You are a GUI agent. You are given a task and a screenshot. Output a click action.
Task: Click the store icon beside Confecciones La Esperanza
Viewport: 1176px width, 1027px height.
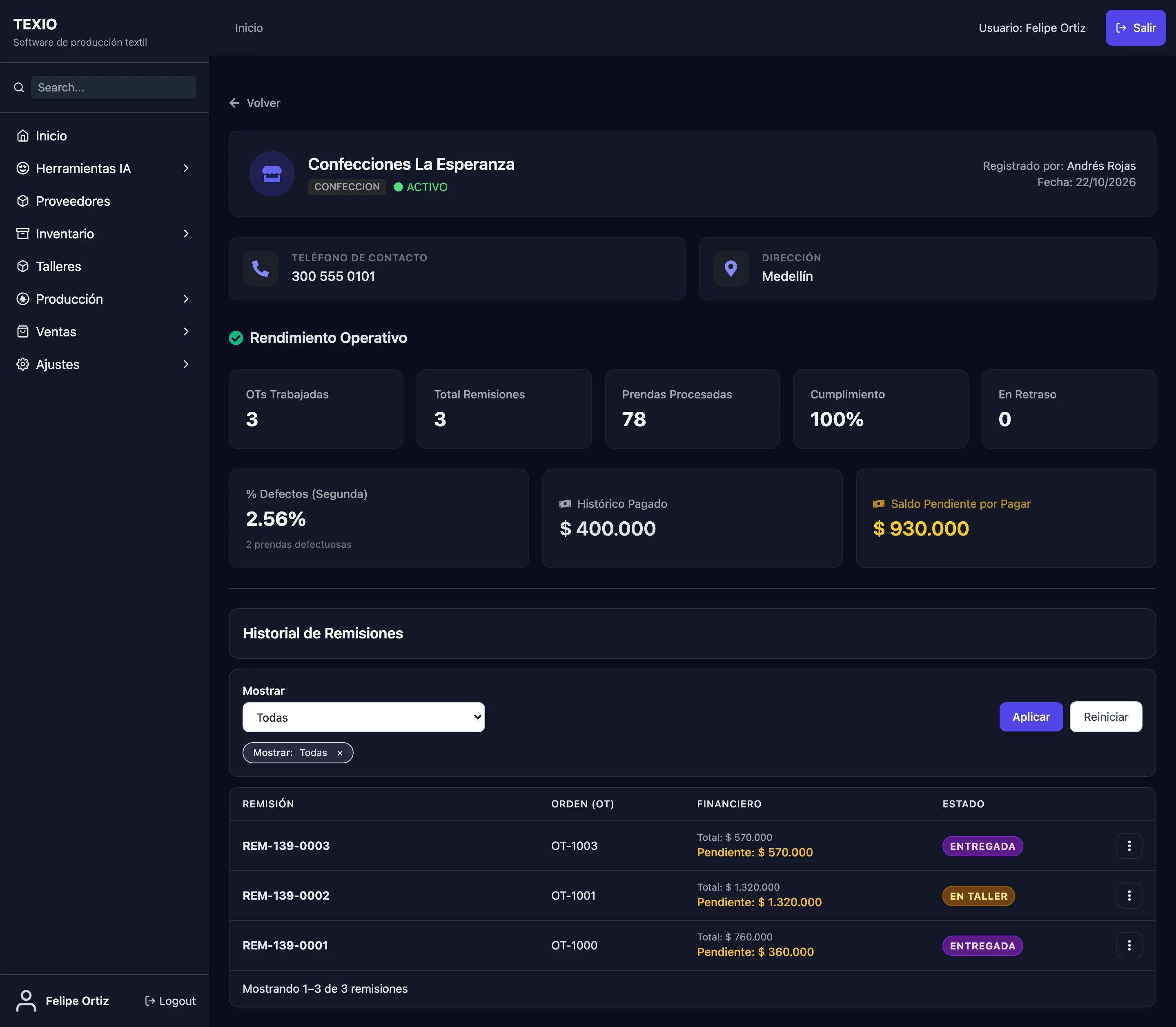272,173
